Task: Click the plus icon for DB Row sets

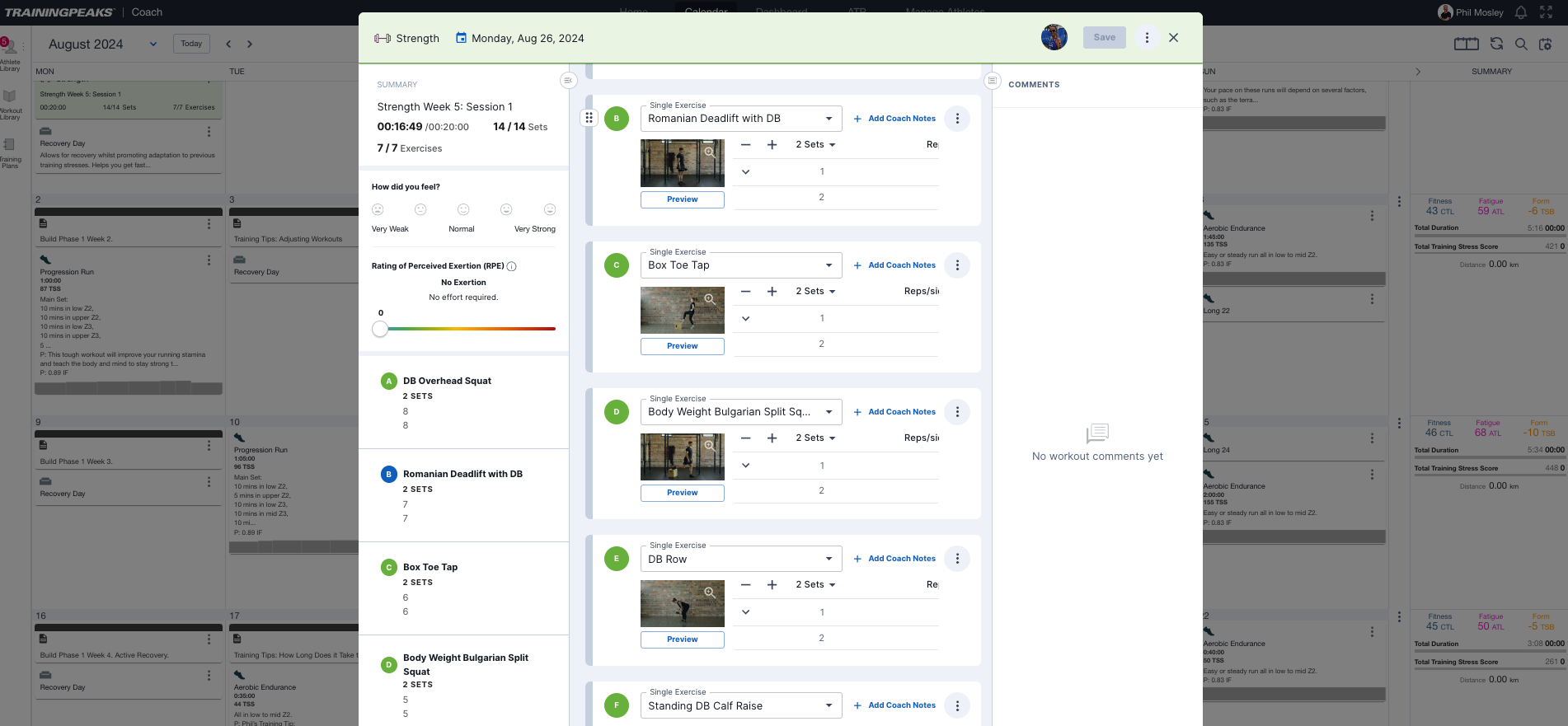Action: pos(772,585)
